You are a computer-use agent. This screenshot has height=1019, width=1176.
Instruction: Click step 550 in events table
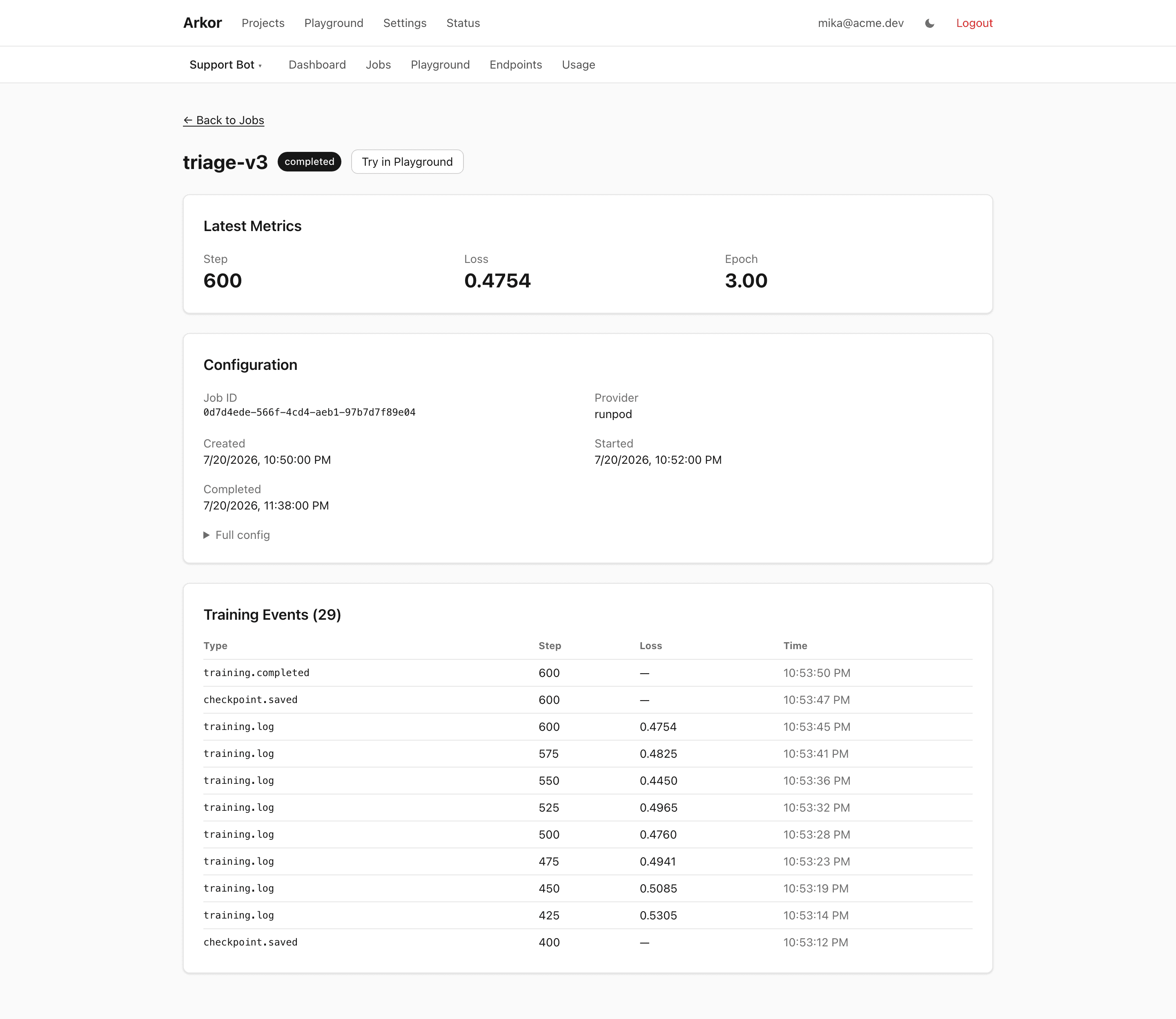549,781
